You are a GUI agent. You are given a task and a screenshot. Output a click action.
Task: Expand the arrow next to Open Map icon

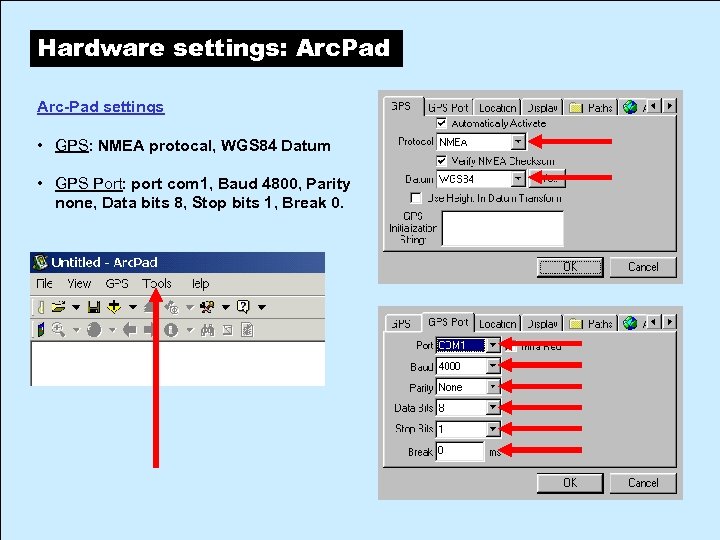pyautogui.click(x=76, y=307)
